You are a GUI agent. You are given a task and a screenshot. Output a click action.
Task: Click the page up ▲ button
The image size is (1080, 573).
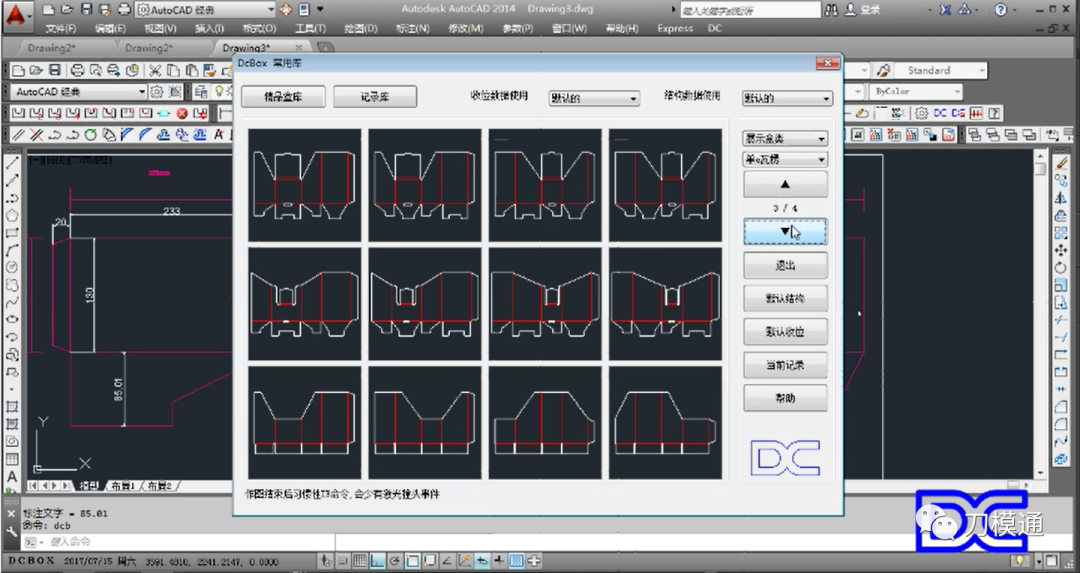(785, 185)
